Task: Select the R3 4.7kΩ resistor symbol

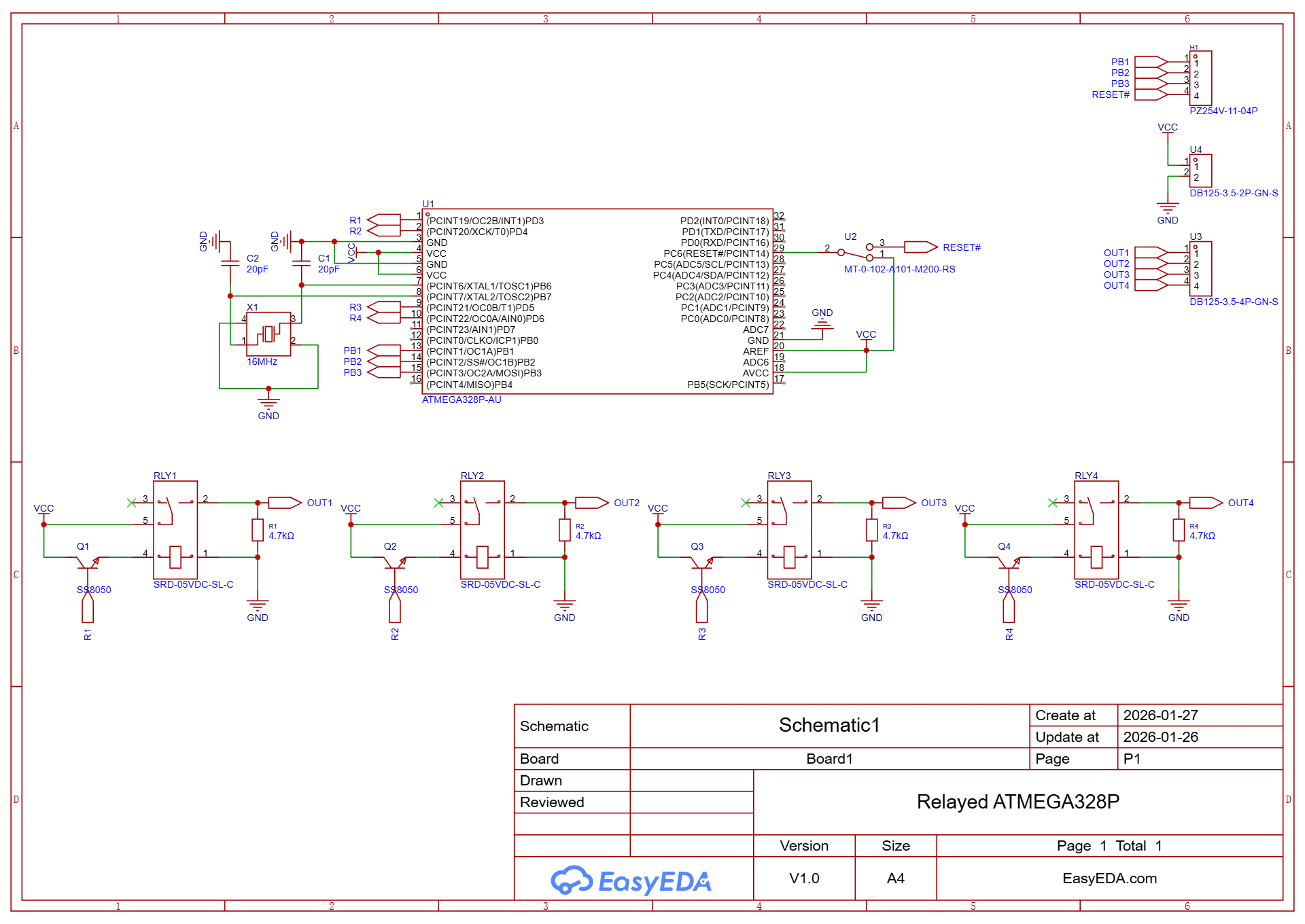Action: [872, 530]
